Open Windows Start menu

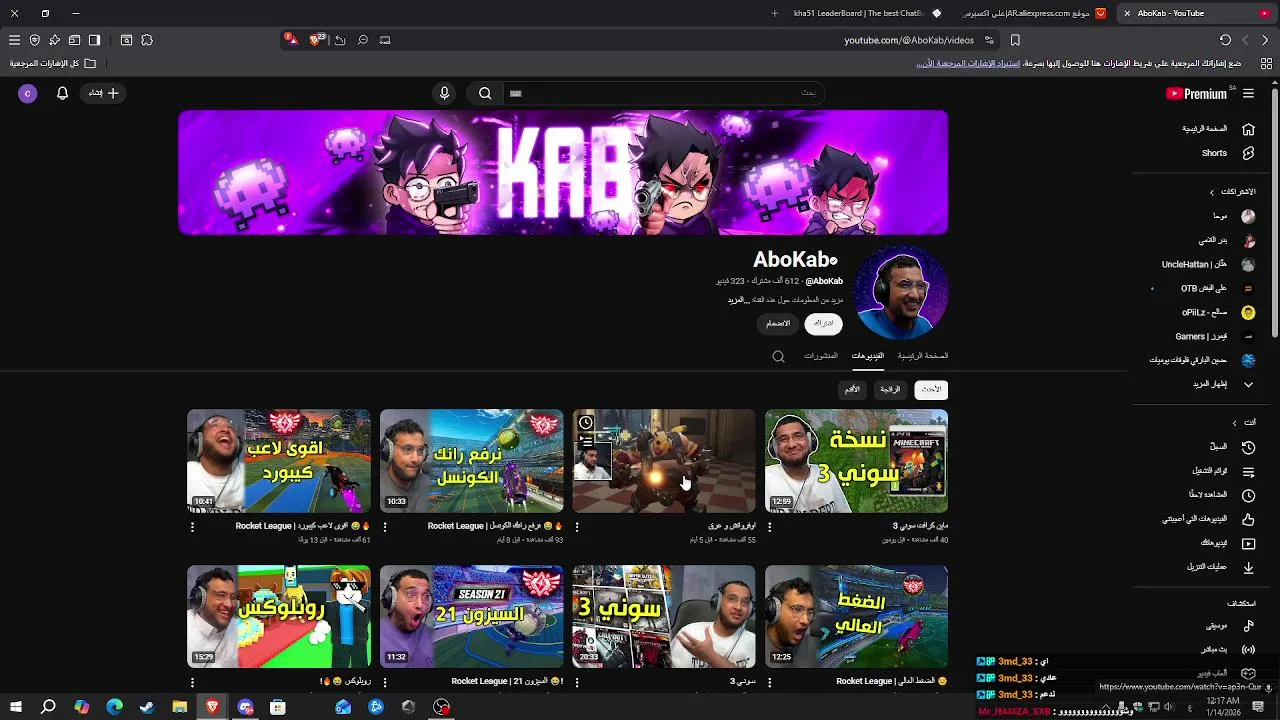point(14,707)
